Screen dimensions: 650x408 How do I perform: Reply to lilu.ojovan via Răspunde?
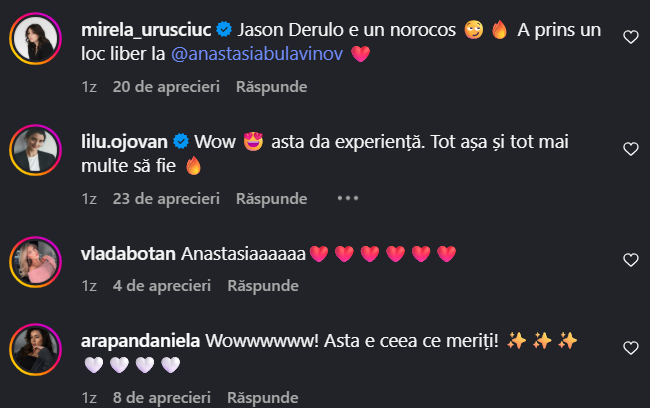tap(272, 199)
